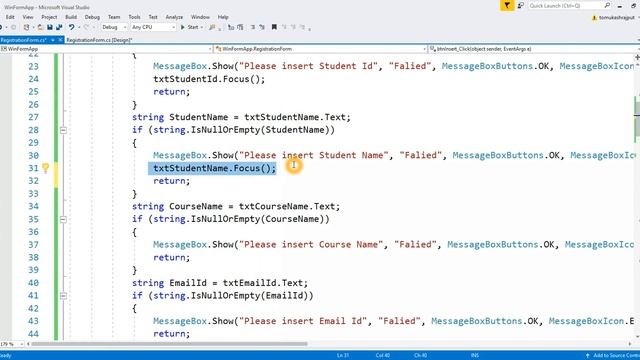The image size is (640, 360).
Task: Click the lightbulb quick actions icon on line 31
Action: pyautogui.click(x=45, y=168)
